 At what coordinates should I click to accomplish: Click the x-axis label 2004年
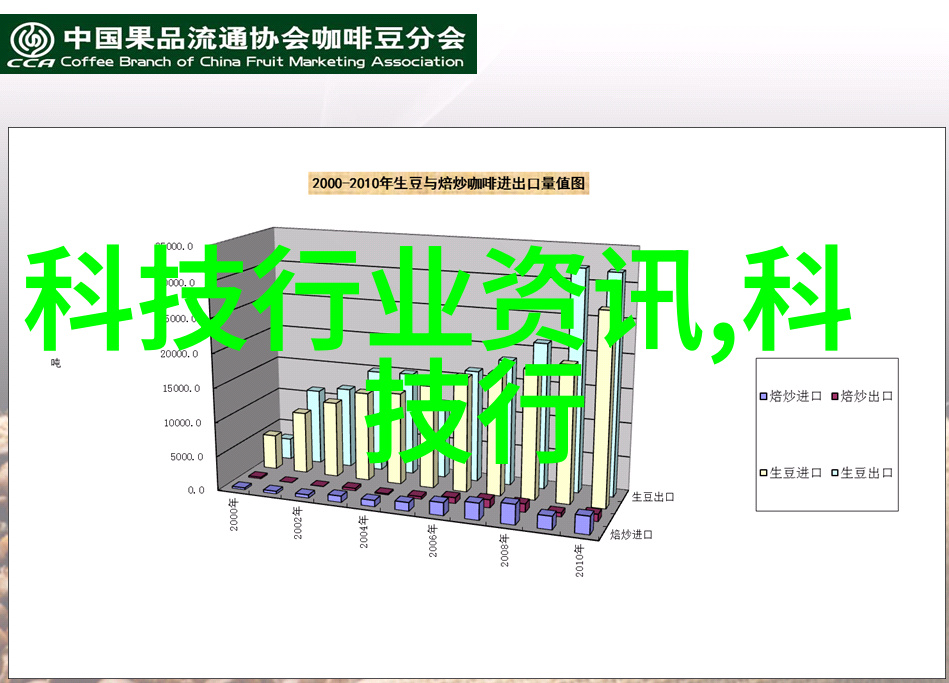coord(364,532)
